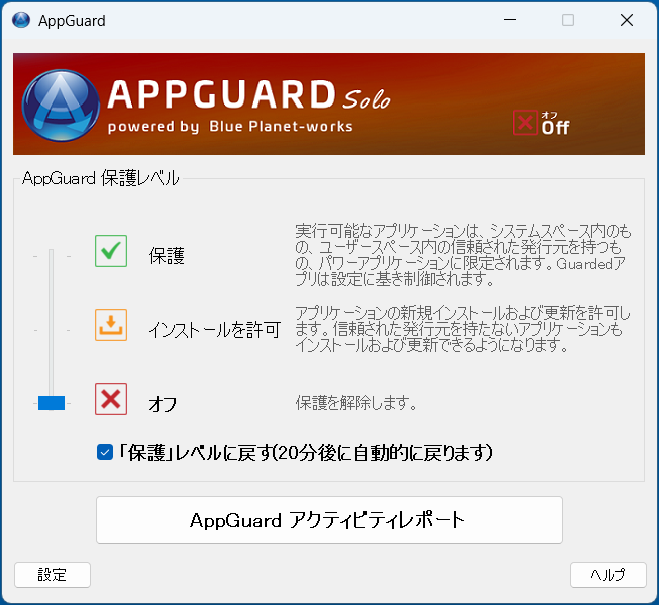Open the 設定 button

tap(52, 575)
